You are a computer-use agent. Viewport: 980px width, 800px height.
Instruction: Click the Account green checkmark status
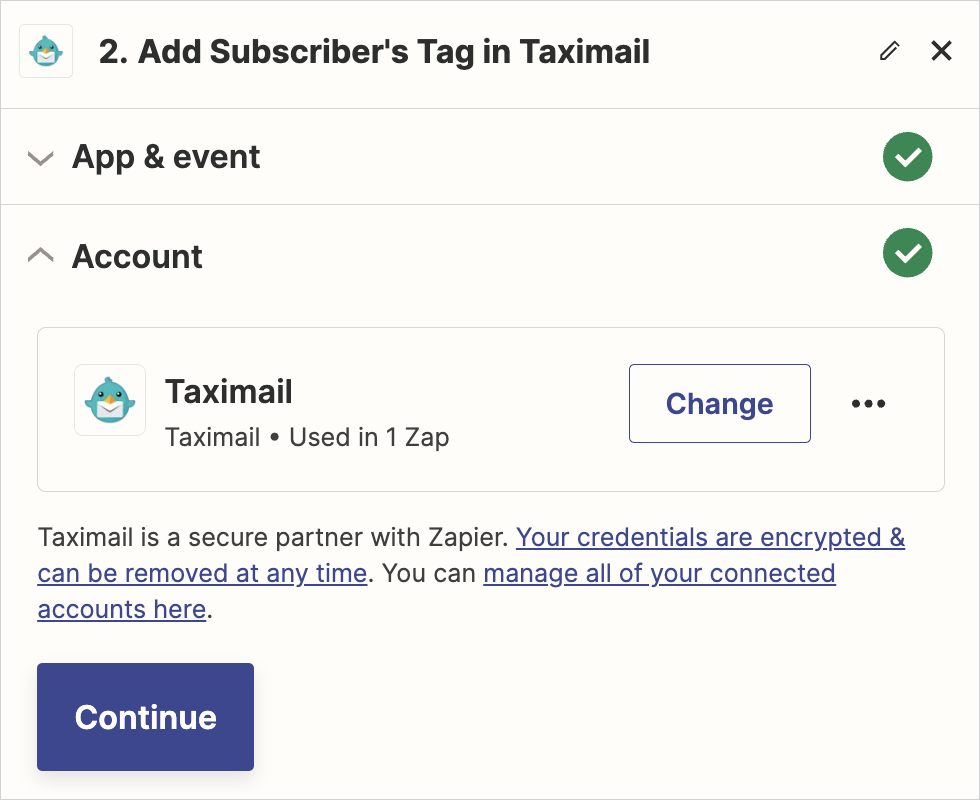[907, 254]
